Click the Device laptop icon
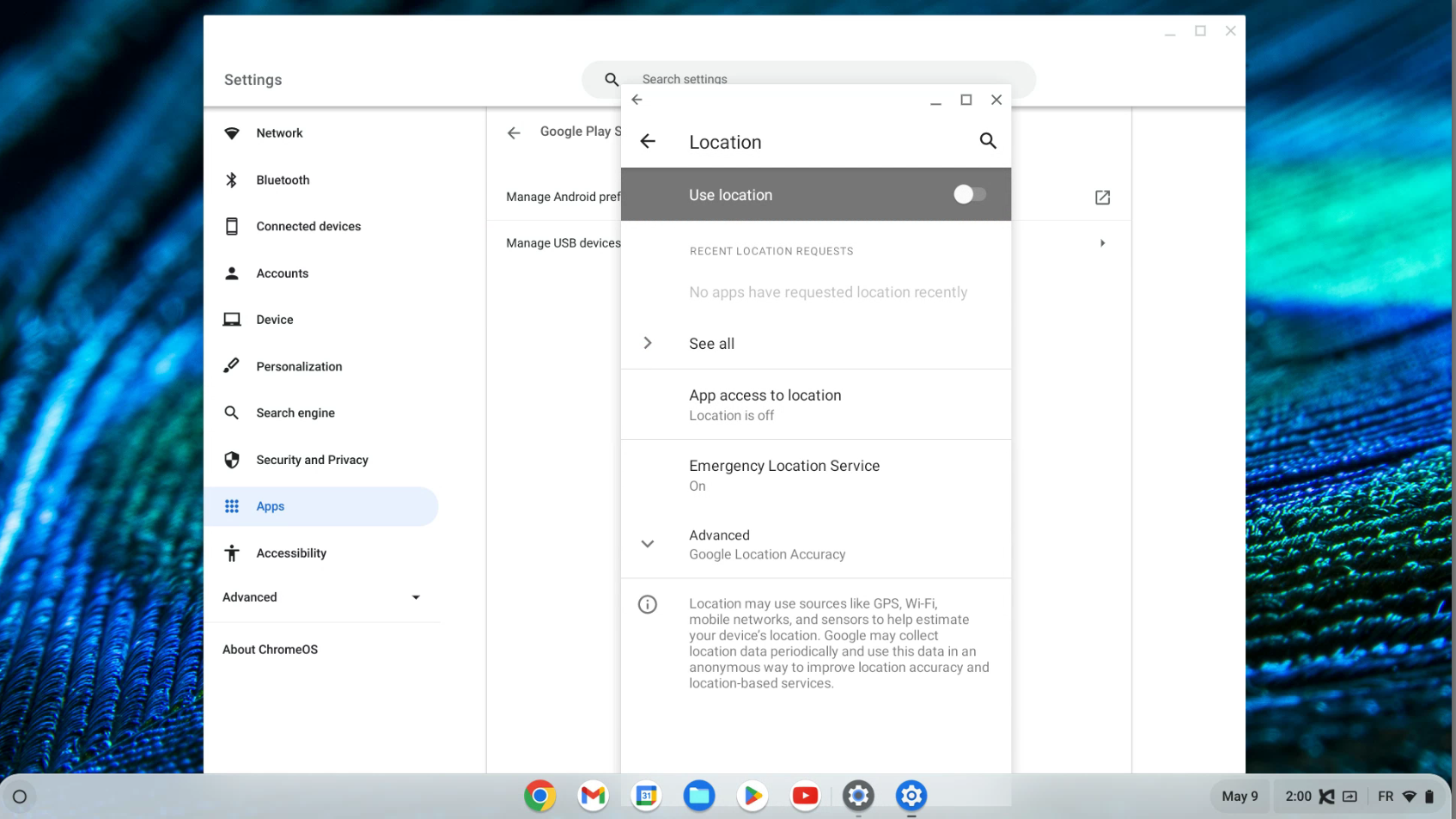The image size is (1456, 819). point(231,320)
